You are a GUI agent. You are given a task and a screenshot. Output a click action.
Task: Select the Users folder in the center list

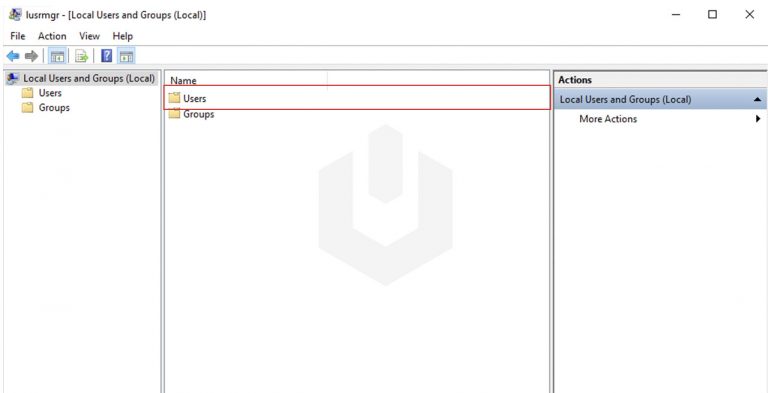[357, 98]
